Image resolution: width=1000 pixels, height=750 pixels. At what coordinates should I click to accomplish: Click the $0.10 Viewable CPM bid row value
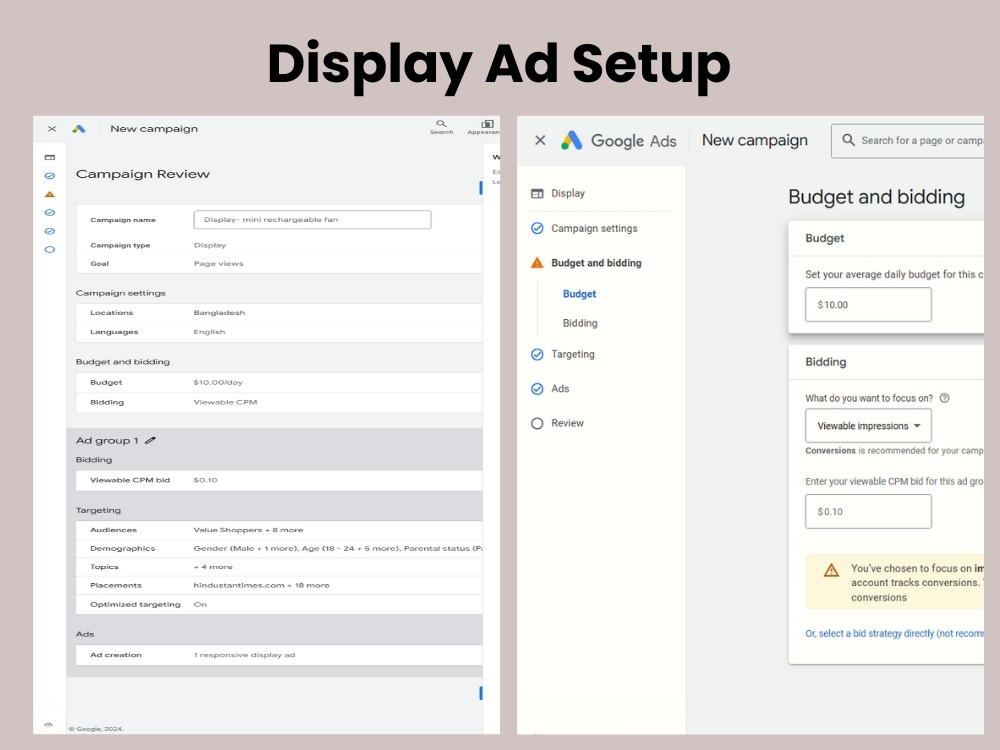pyautogui.click(x=205, y=480)
